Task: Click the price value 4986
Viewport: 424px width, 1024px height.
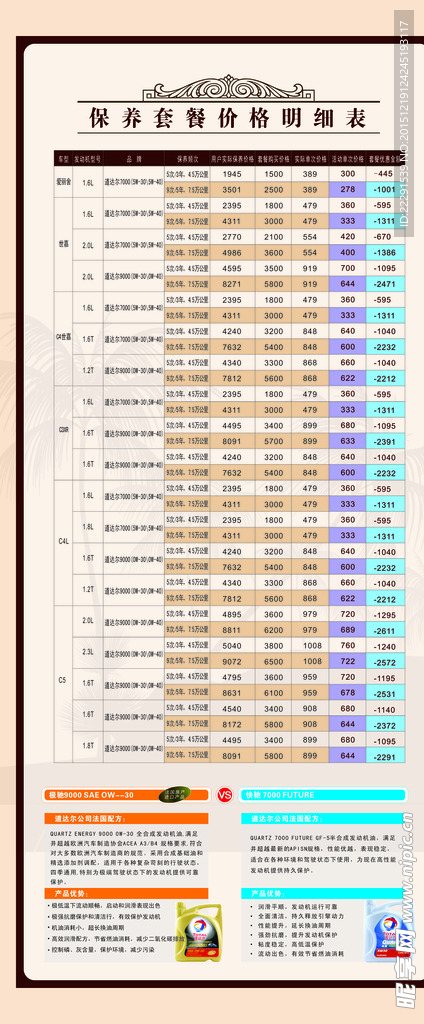Action: 232,253
